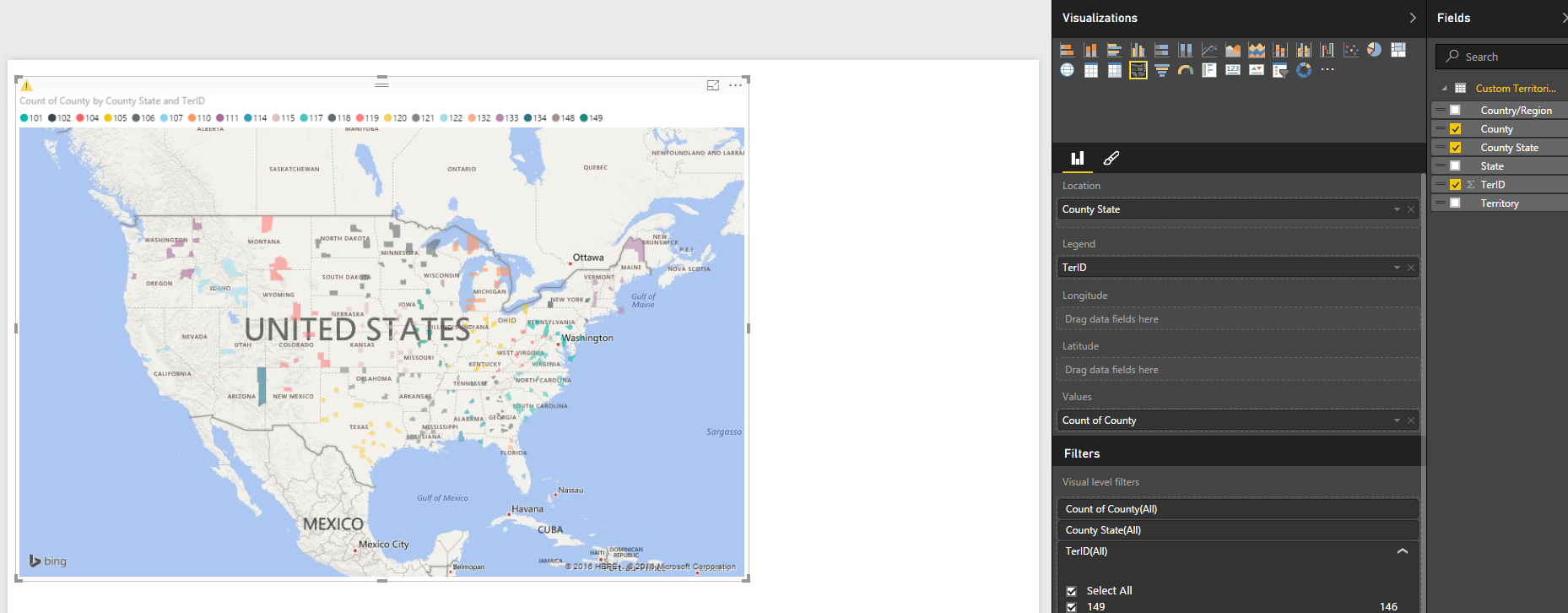Pick the globe map visualization

[x=1067, y=70]
